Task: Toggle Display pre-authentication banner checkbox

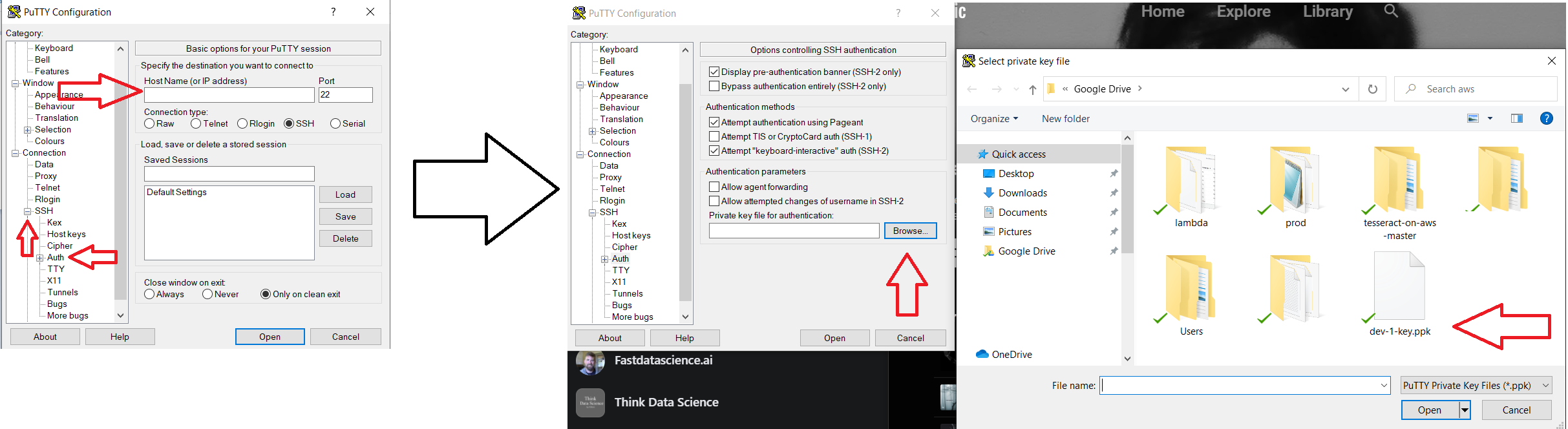Action: pos(714,72)
